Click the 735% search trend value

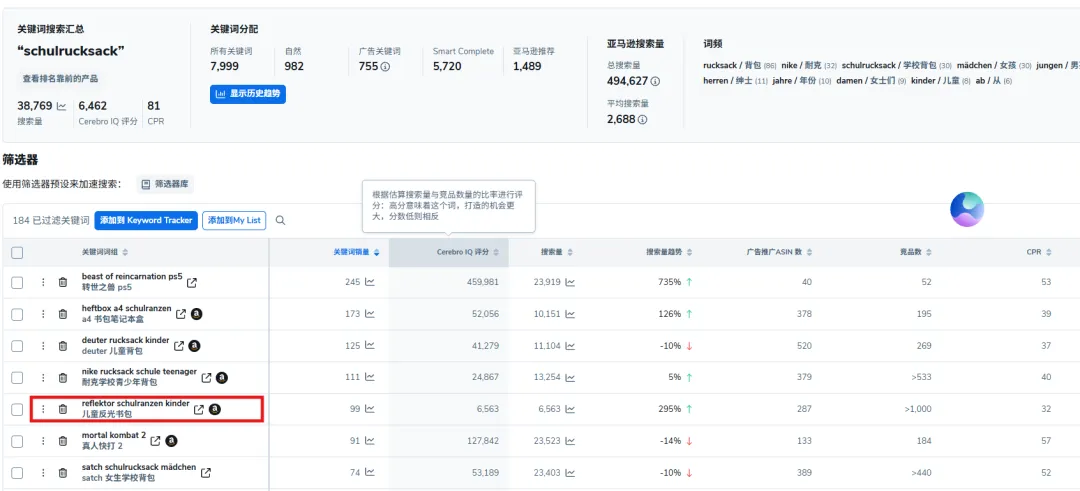669,282
